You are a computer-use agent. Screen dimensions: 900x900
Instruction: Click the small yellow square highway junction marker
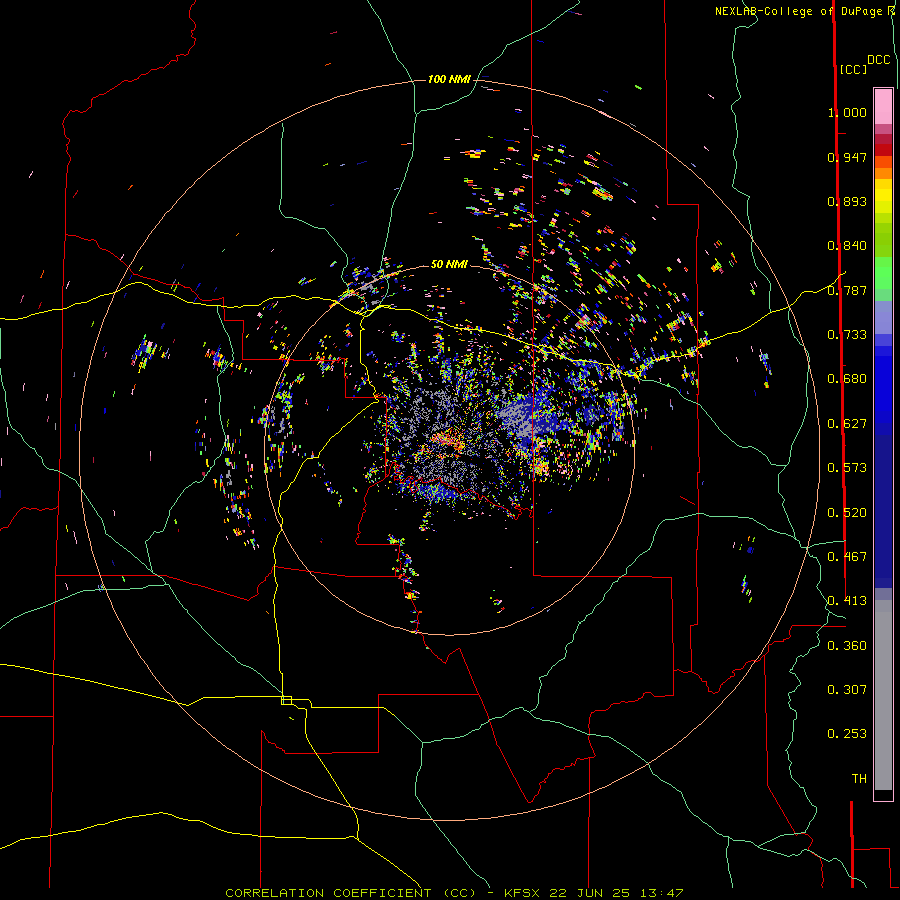coord(286,700)
